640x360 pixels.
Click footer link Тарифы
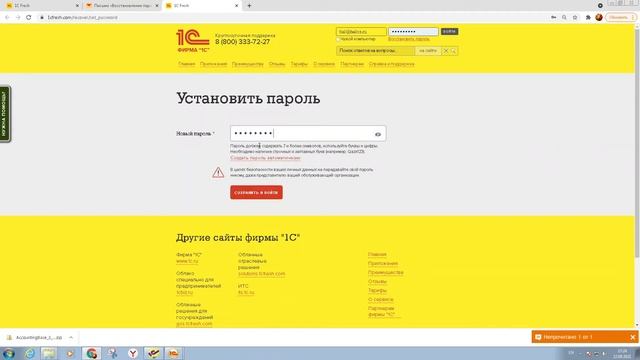tap(377, 290)
